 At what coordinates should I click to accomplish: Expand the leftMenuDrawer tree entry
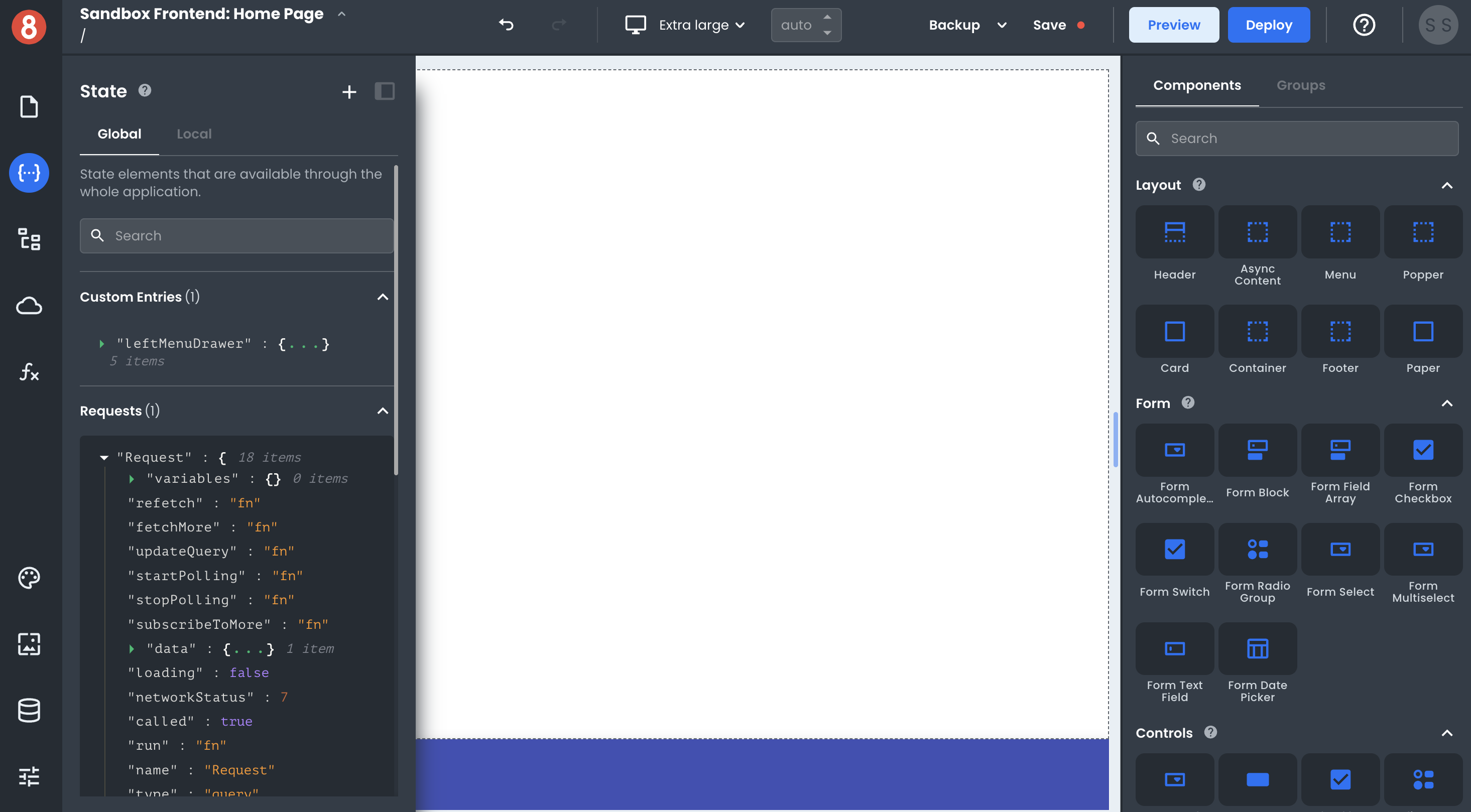click(x=102, y=343)
